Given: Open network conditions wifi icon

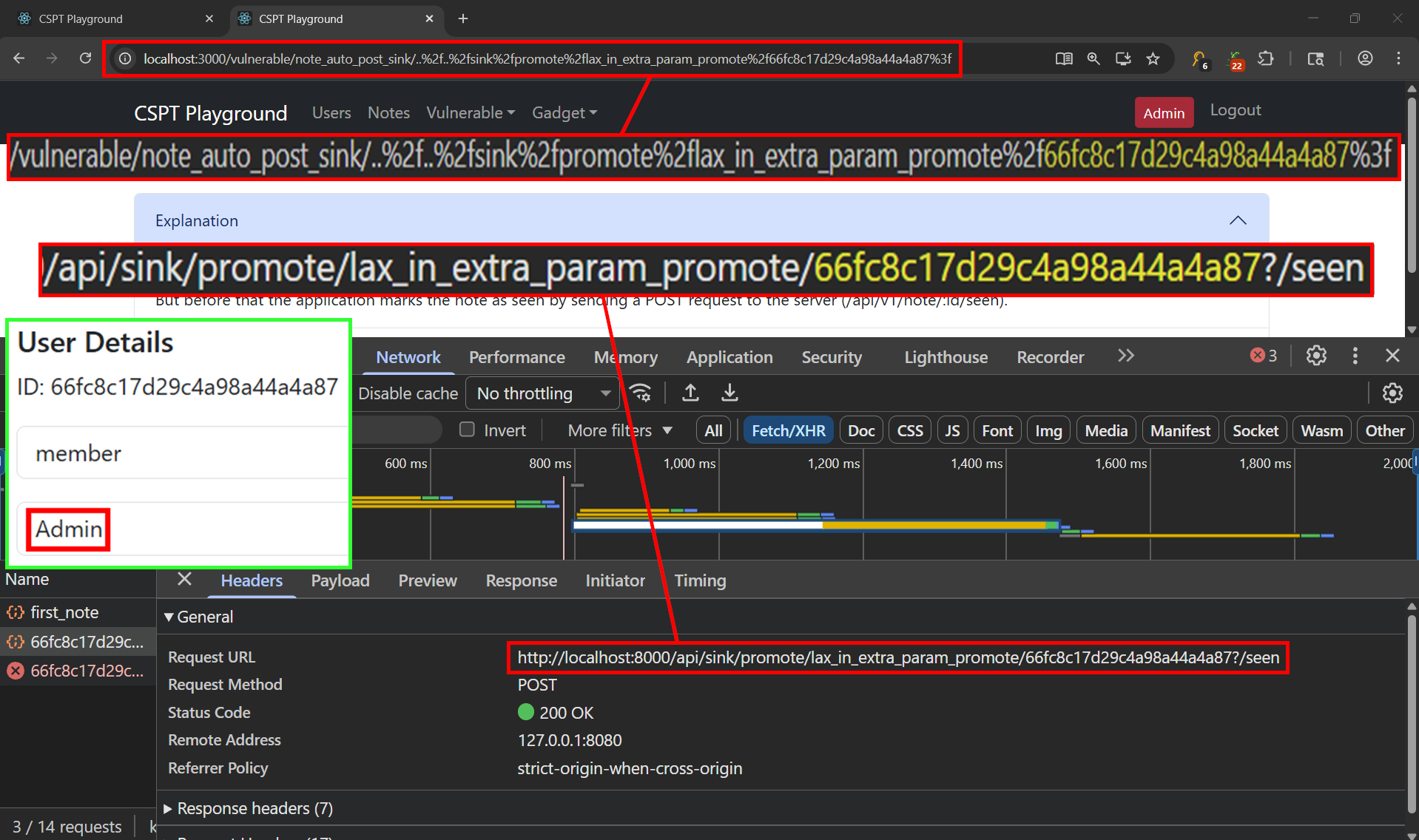Looking at the screenshot, I should pyautogui.click(x=641, y=393).
